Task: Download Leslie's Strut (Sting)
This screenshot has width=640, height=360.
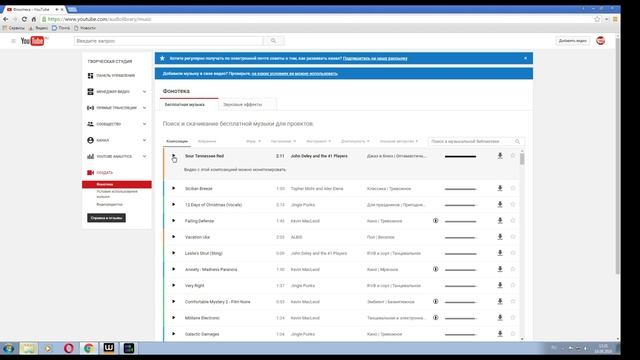Action: [x=500, y=253]
